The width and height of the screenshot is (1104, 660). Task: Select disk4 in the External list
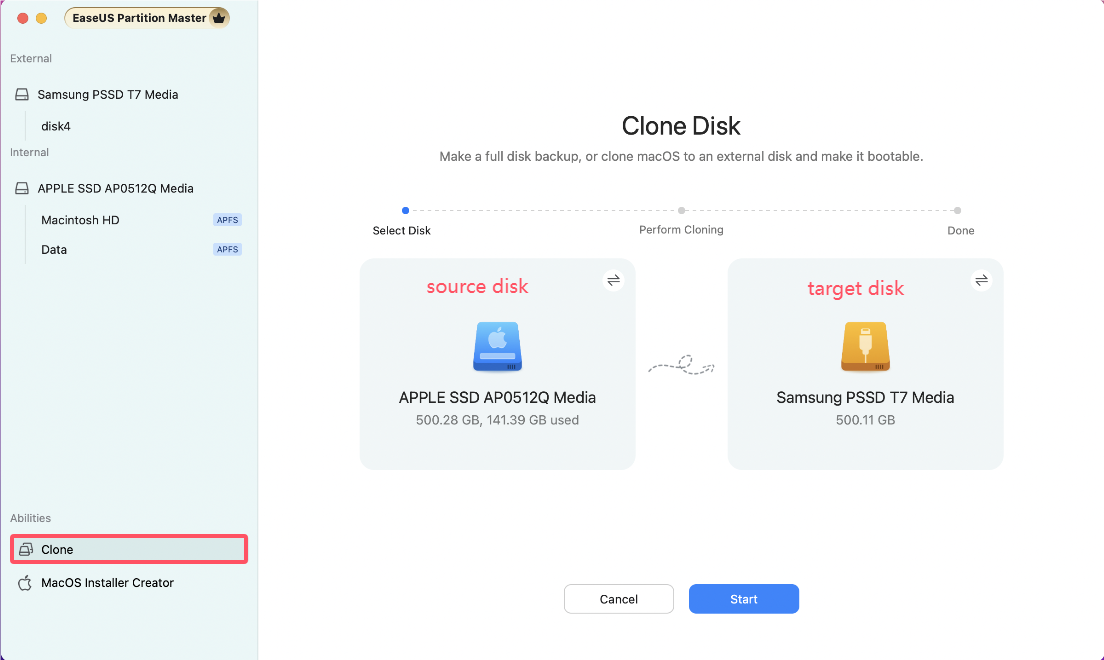pos(56,127)
